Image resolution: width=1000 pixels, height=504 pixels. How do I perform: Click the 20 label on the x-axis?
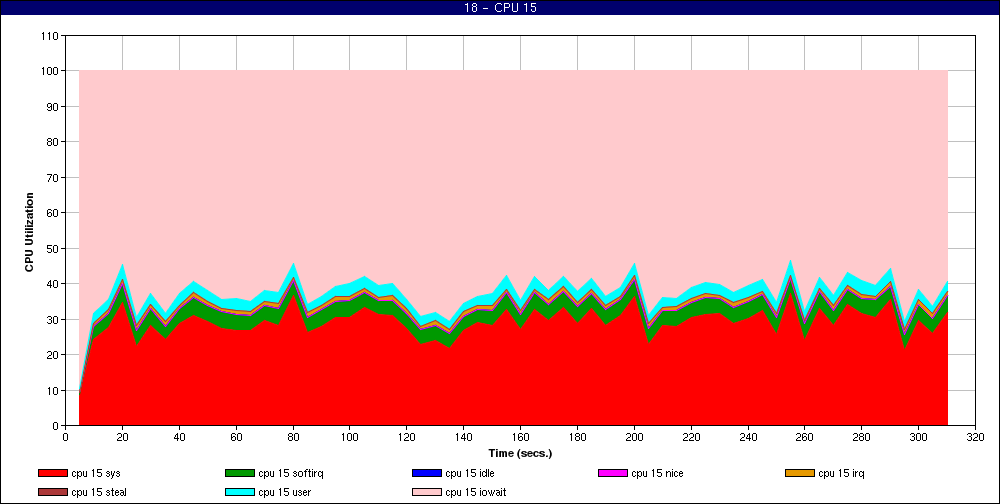pyautogui.click(x=122, y=437)
